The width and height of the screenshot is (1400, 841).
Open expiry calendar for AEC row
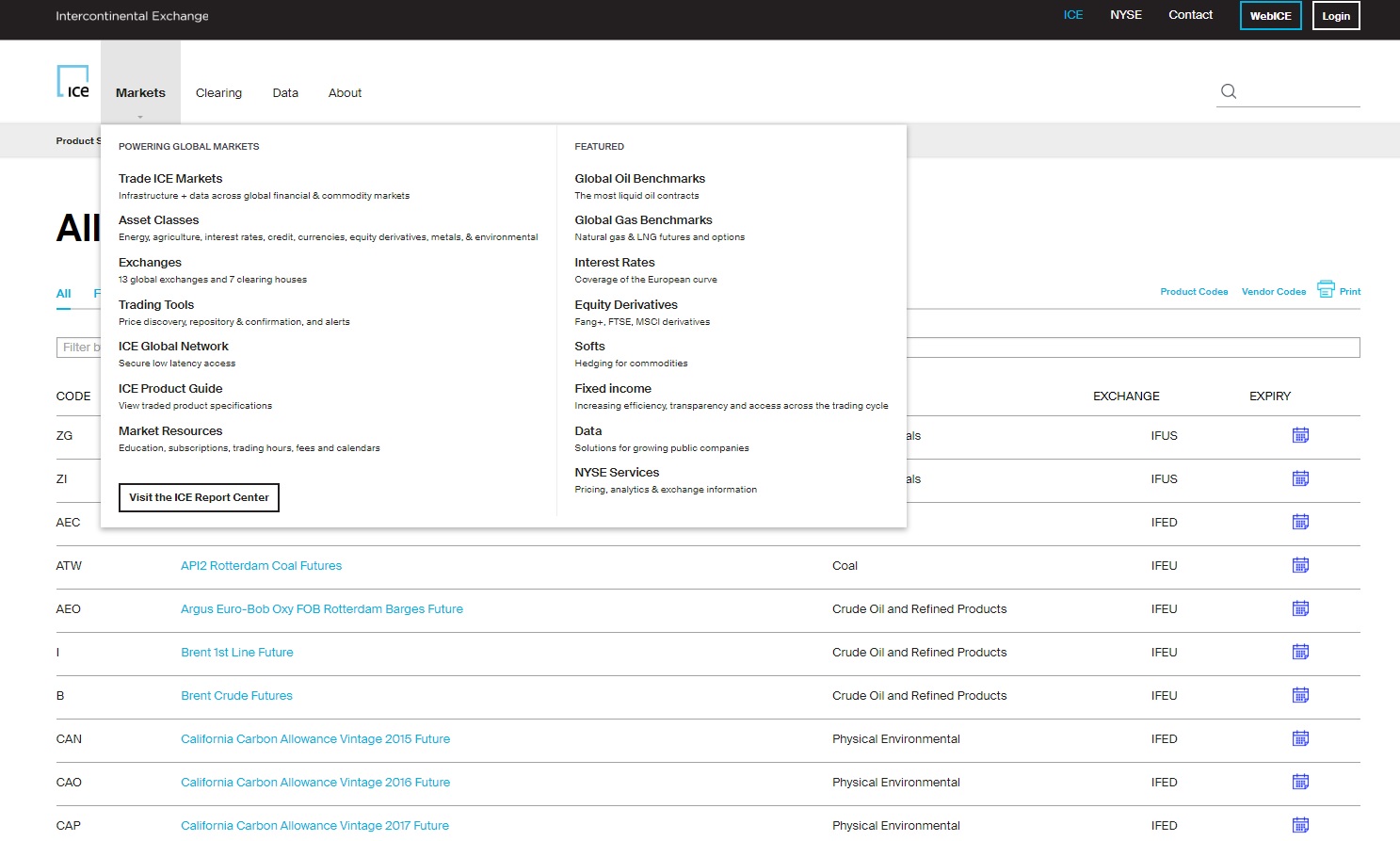pyautogui.click(x=1300, y=522)
